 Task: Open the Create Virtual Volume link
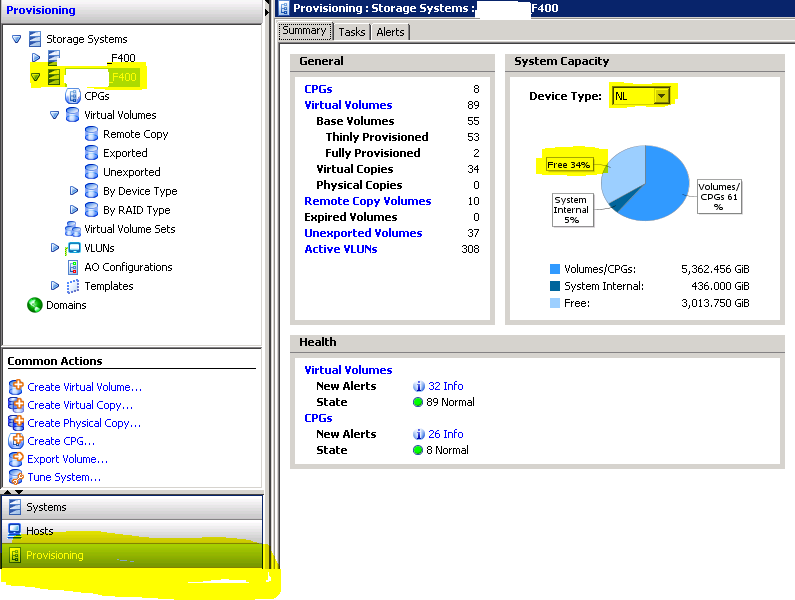click(85, 387)
